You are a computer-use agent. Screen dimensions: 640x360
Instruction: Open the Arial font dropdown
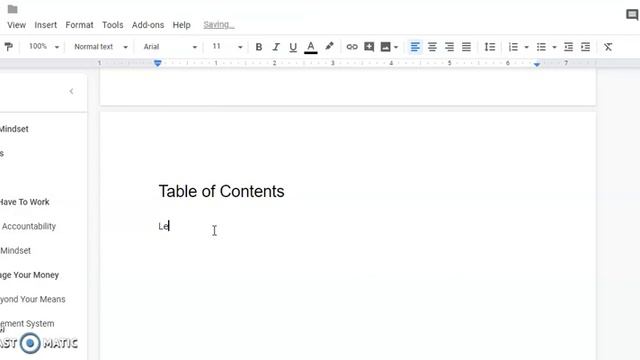click(170, 47)
